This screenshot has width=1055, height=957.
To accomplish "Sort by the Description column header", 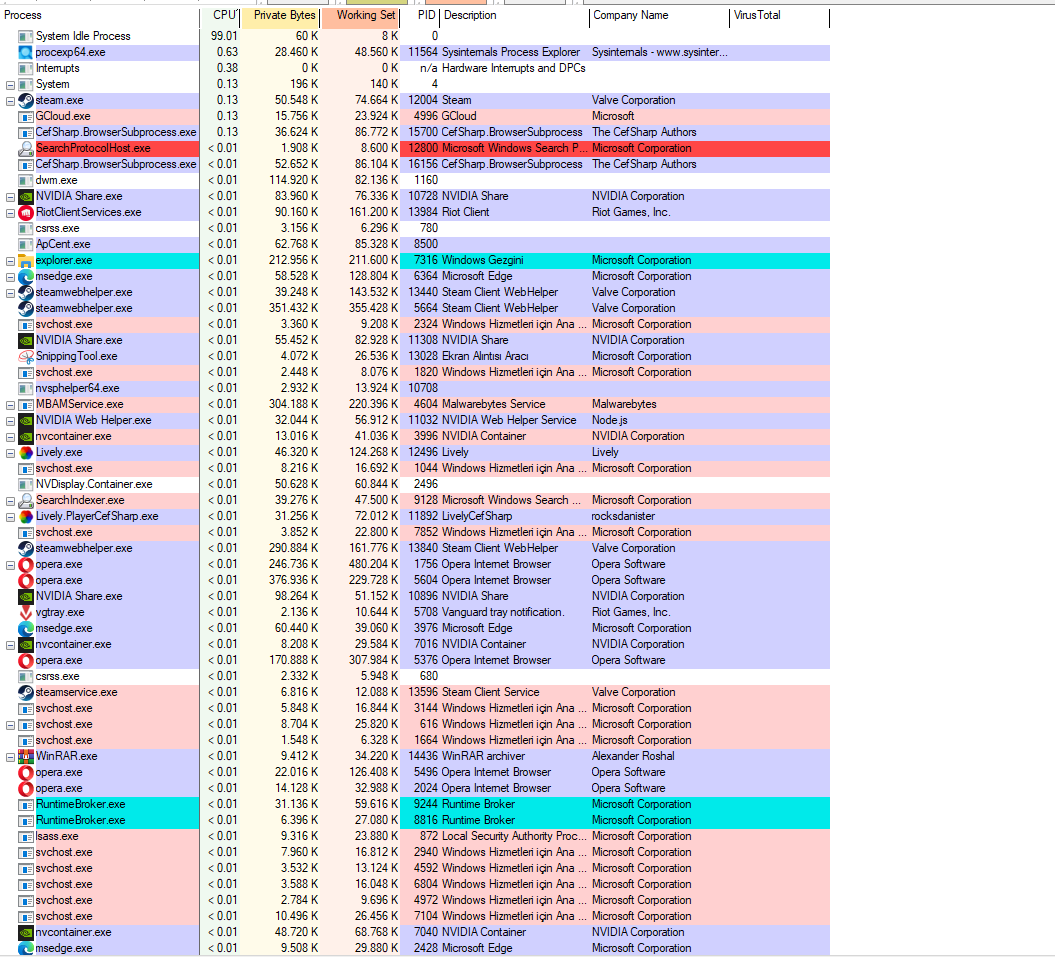I will (515, 15).
